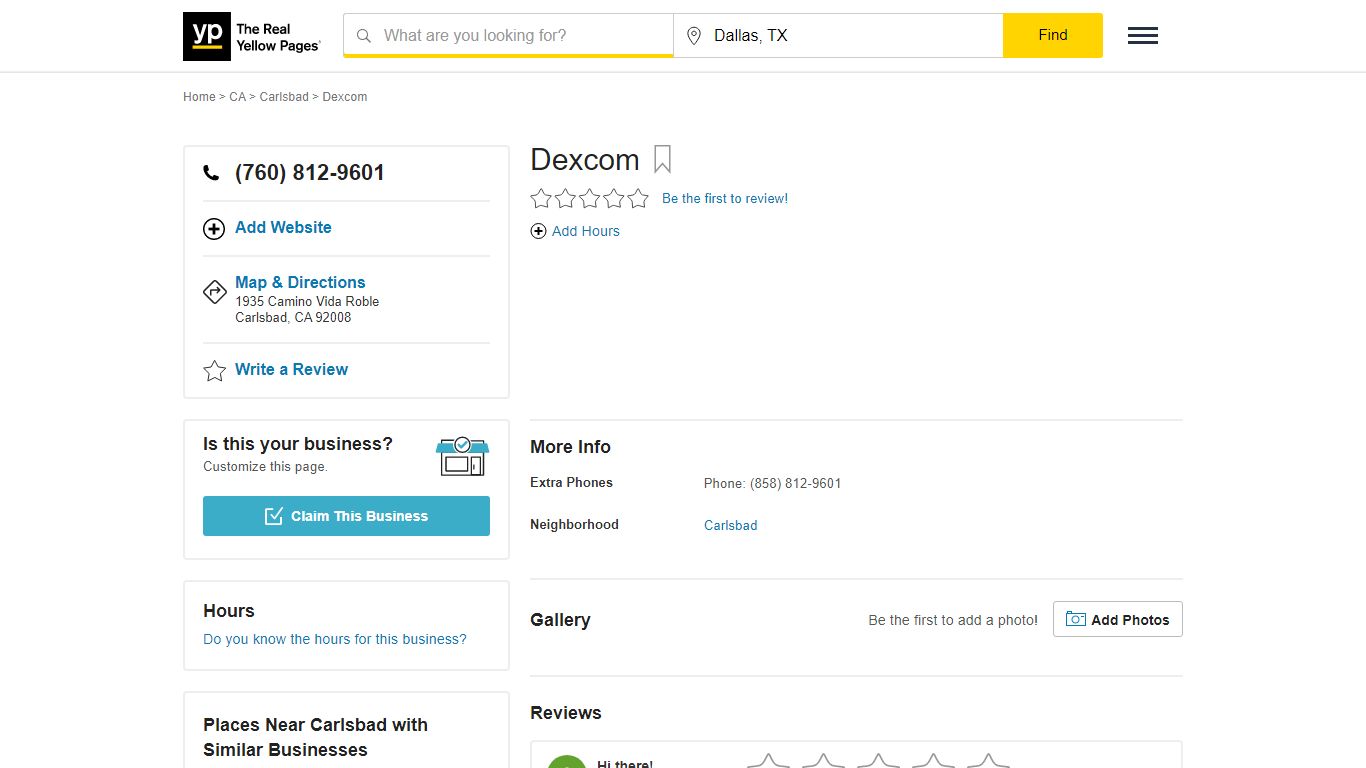The height and width of the screenshot is (768, 1366).
Task: Click the location pin icon
Action: point(694,36)
